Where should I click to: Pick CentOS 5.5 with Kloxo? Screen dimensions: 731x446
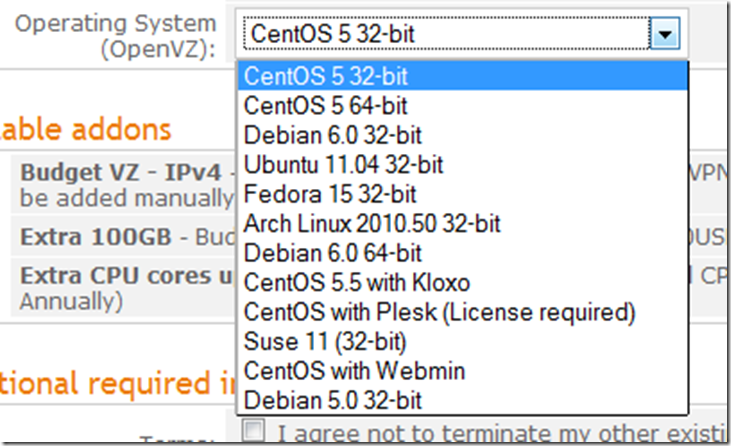click(462, 282)
